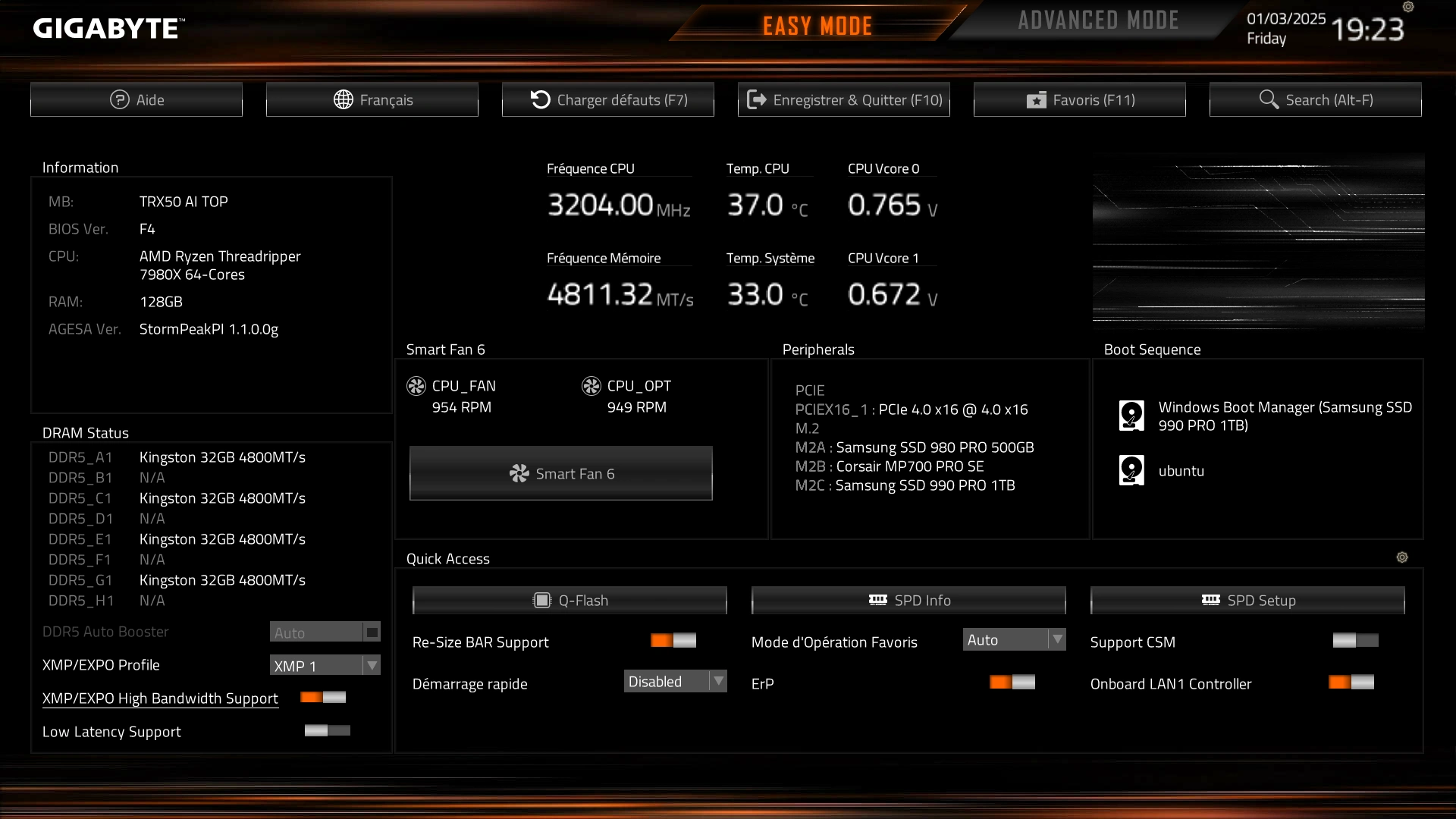The width and height of the screenshot is (1456, 819).
Task: Select the Français language button
Action: tap(372, 99)
